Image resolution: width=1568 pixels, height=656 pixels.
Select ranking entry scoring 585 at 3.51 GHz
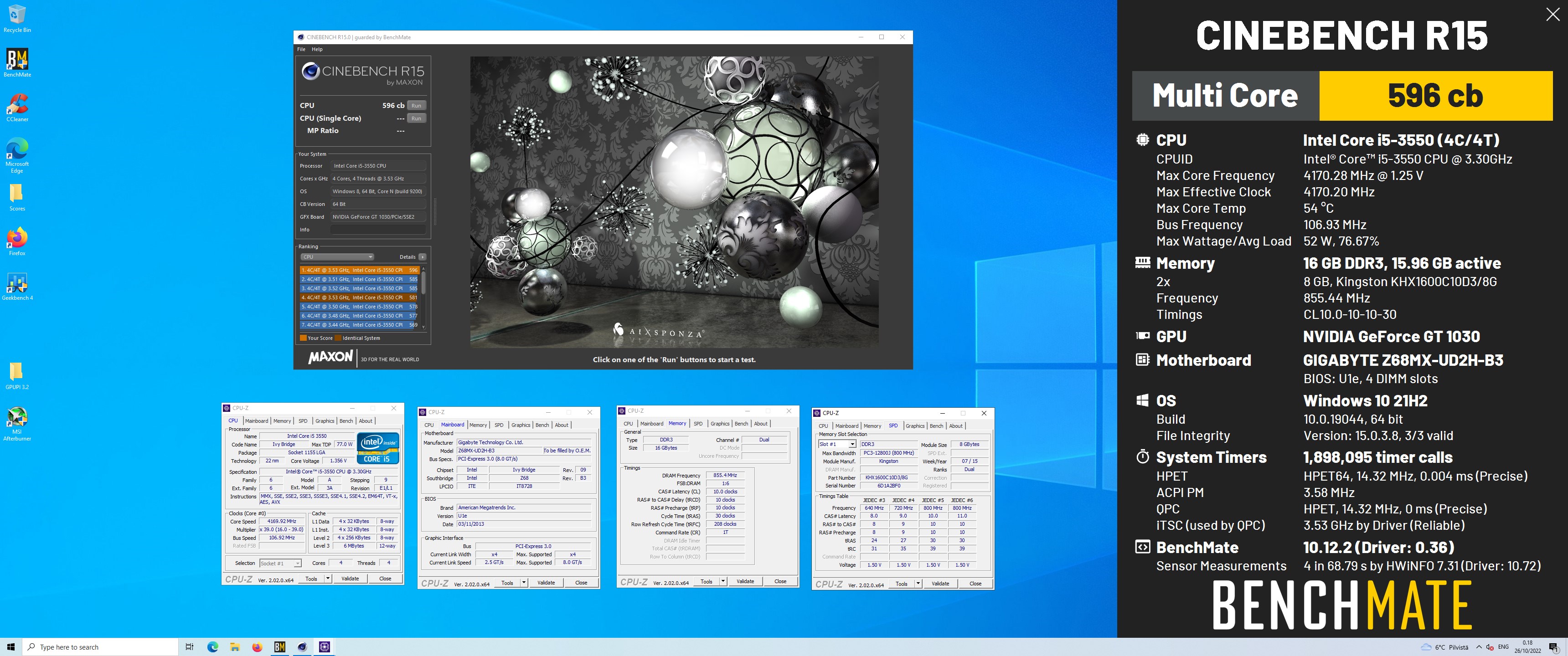point(359,279)
